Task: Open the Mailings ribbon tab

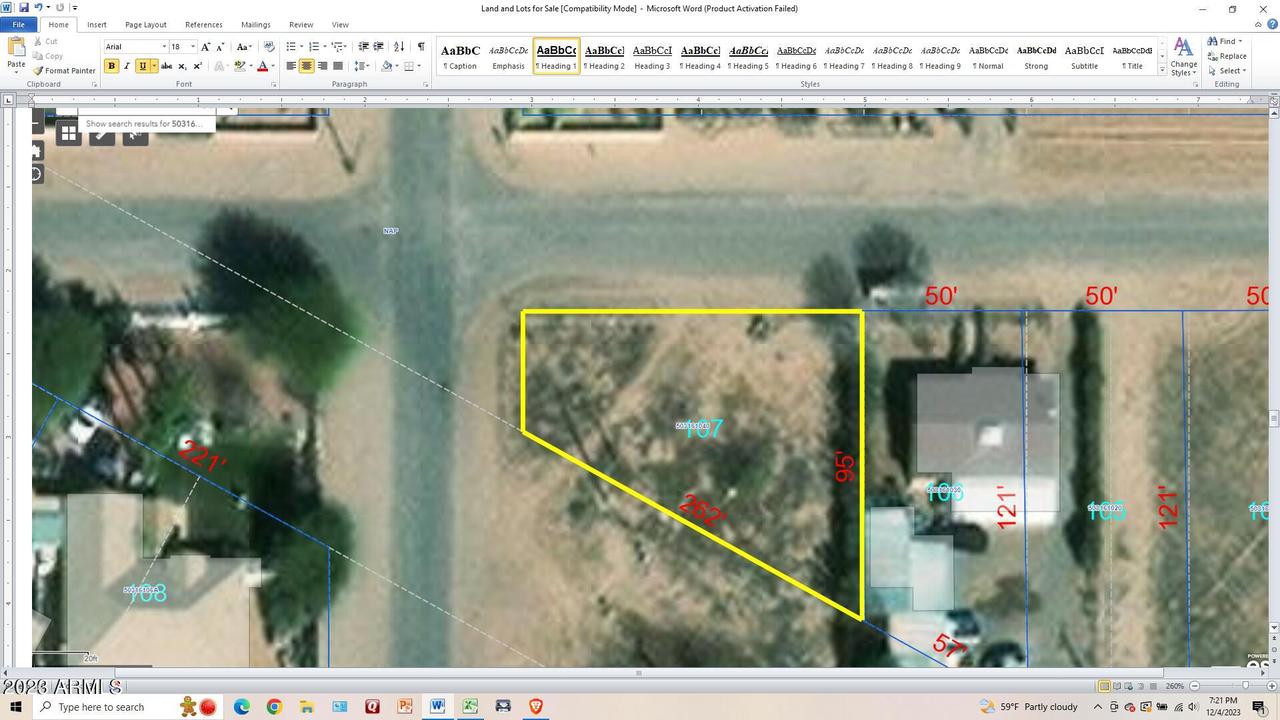Action: (255, 24)
